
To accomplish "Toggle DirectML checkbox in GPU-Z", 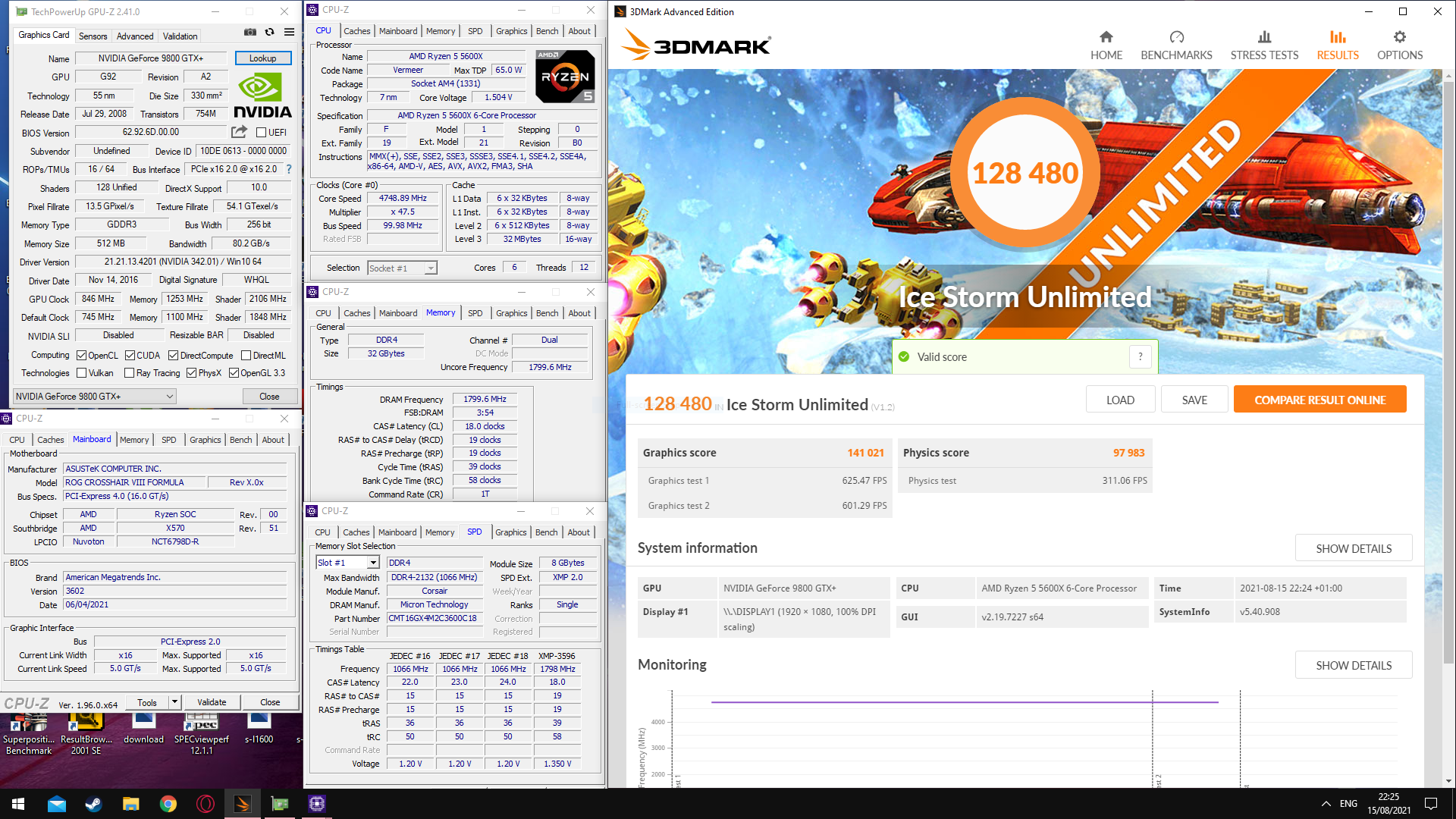I will click(246, 355).
